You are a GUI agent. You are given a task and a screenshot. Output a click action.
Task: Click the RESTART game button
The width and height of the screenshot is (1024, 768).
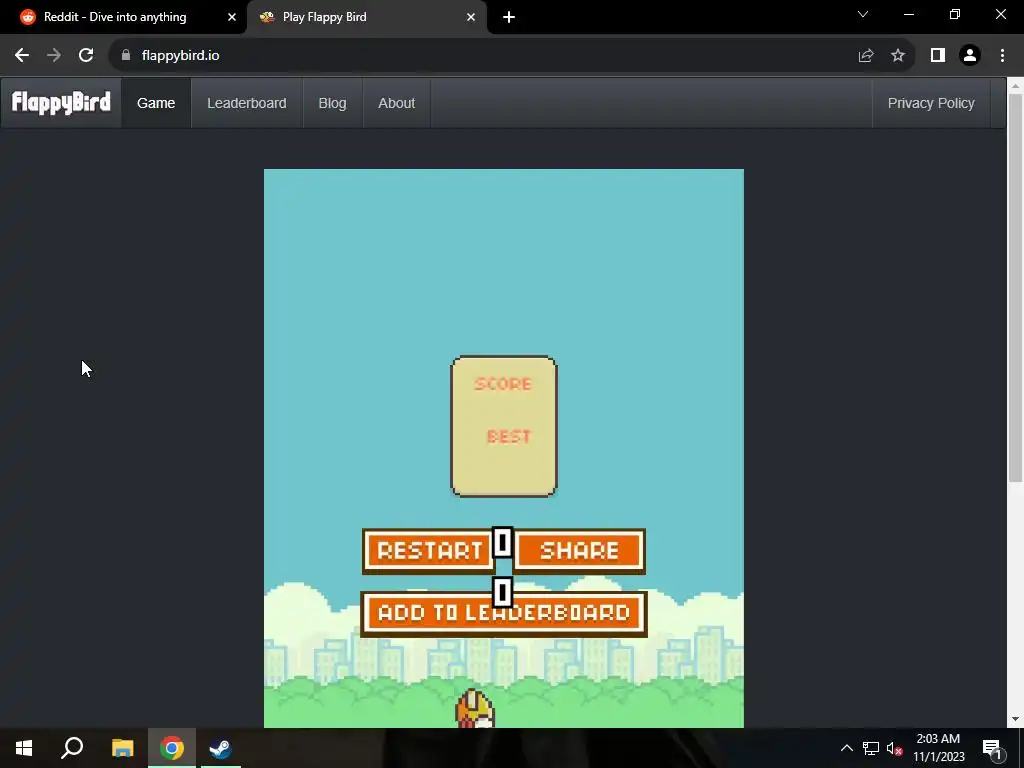point(428,551)
